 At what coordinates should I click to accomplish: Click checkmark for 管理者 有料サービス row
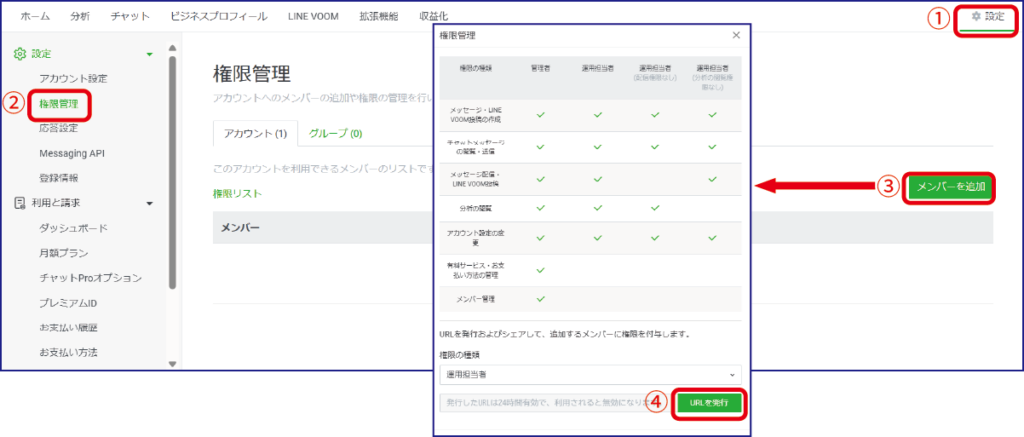(540, 269)
